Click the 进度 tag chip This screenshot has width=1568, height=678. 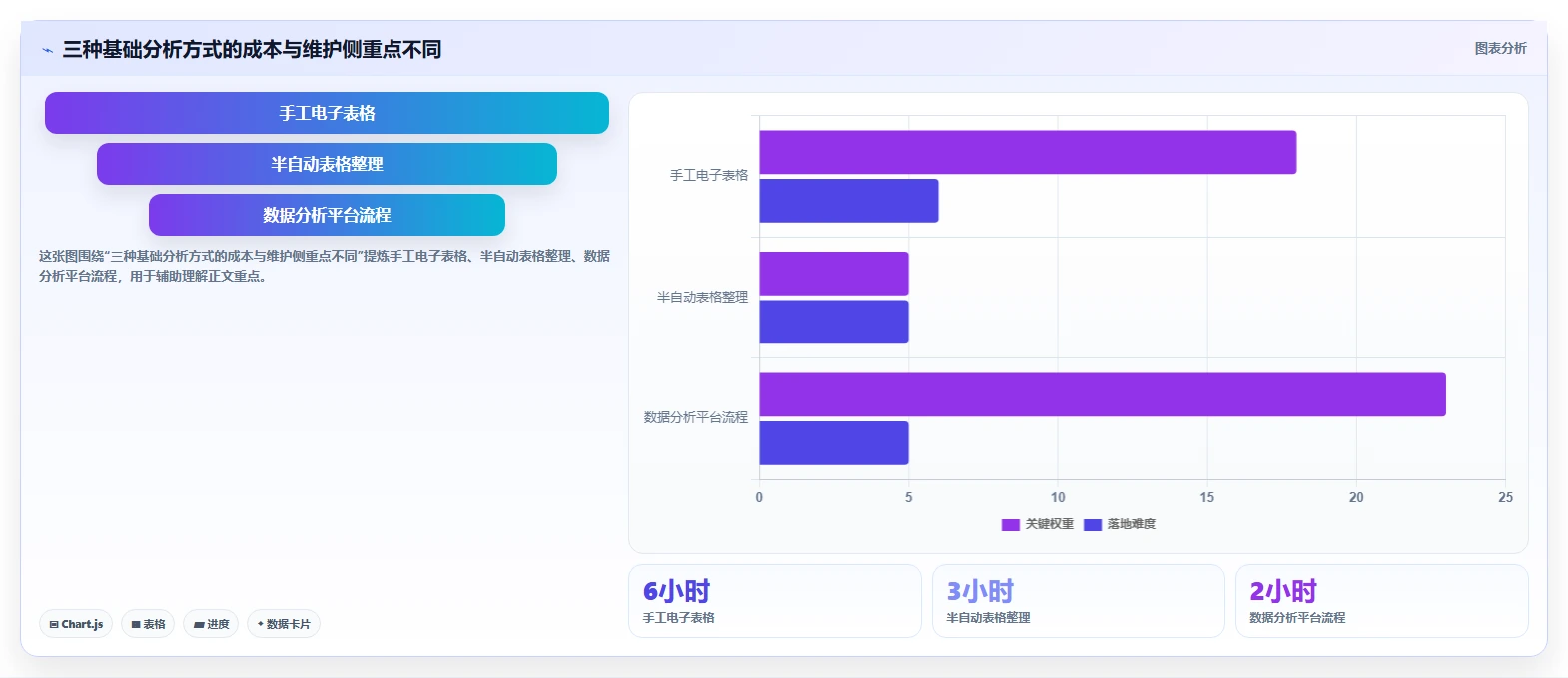click(211, 624)
